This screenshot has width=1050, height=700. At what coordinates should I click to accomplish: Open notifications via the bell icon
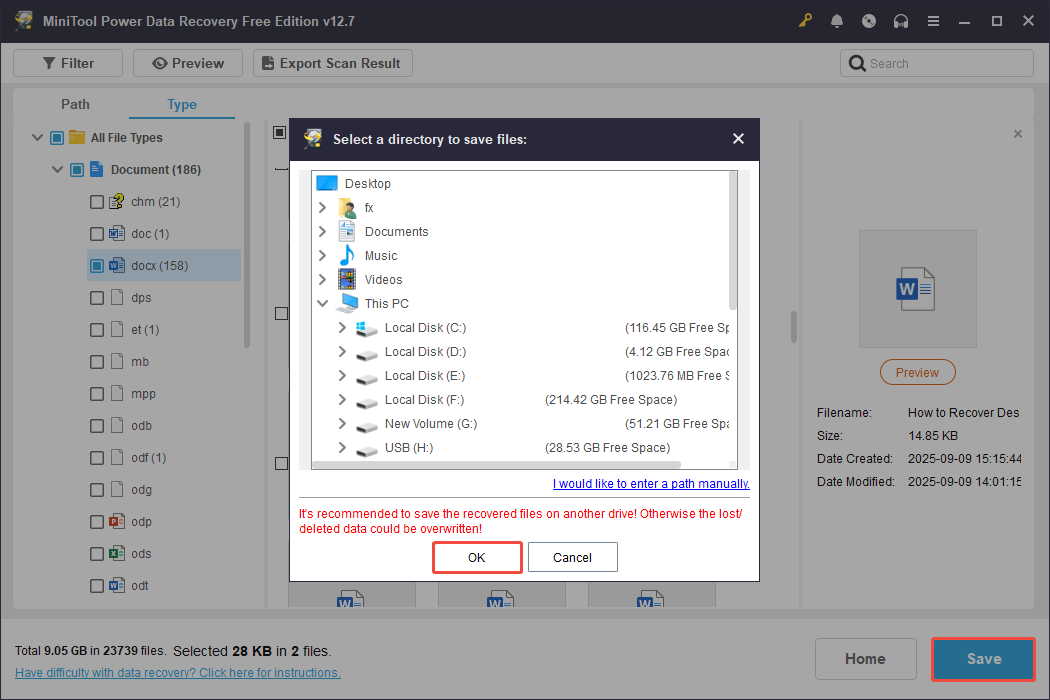(837, 20)
